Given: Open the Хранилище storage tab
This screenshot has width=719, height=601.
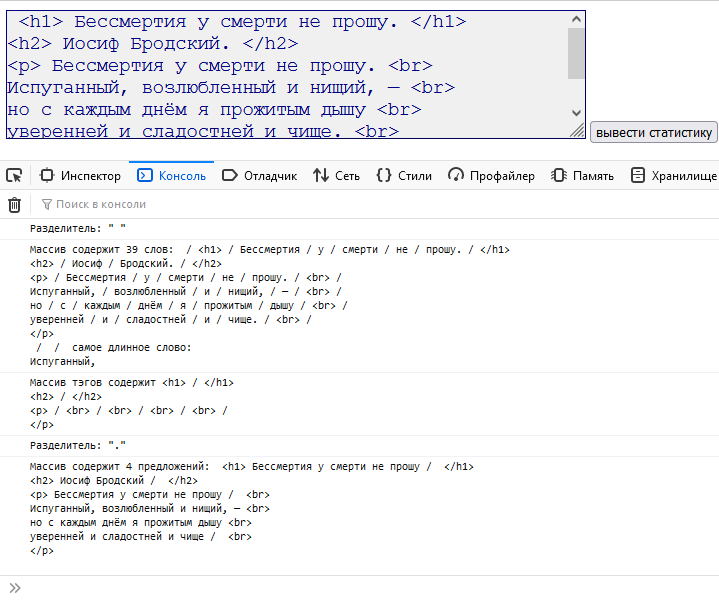Looking at the screenshot, I should click(673, 175).
